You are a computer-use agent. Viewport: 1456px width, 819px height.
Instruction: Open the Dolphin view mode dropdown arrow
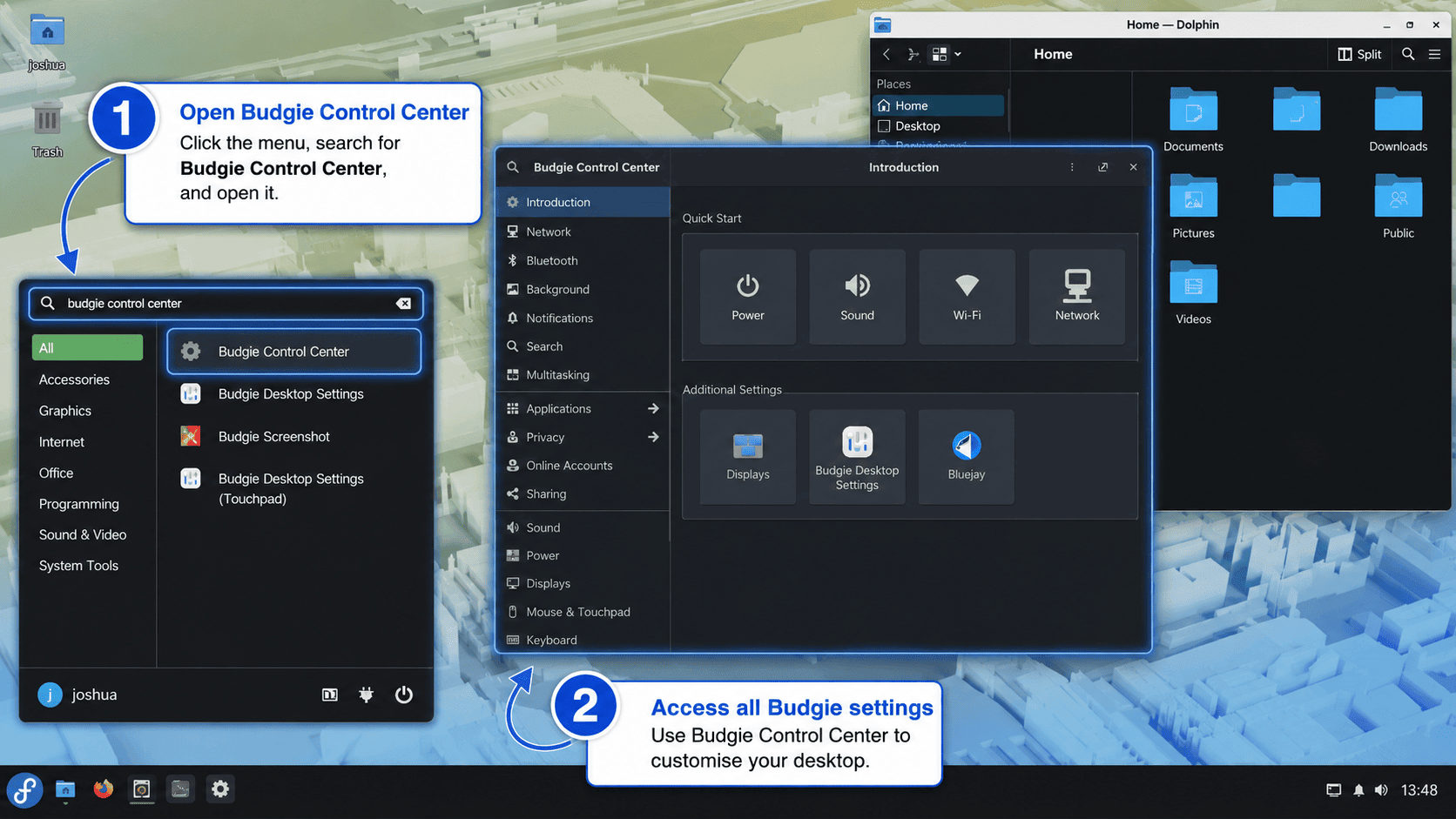[x=958, y=54]
